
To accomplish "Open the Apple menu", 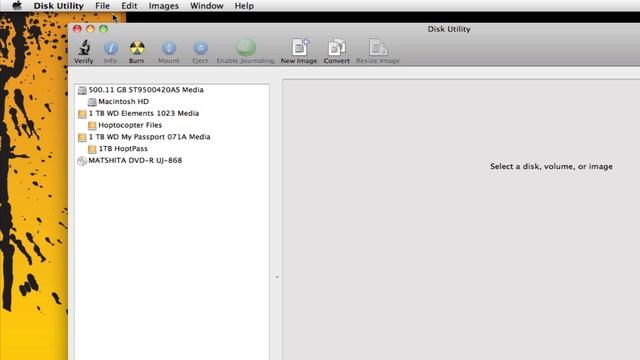I will coord(17,6).
